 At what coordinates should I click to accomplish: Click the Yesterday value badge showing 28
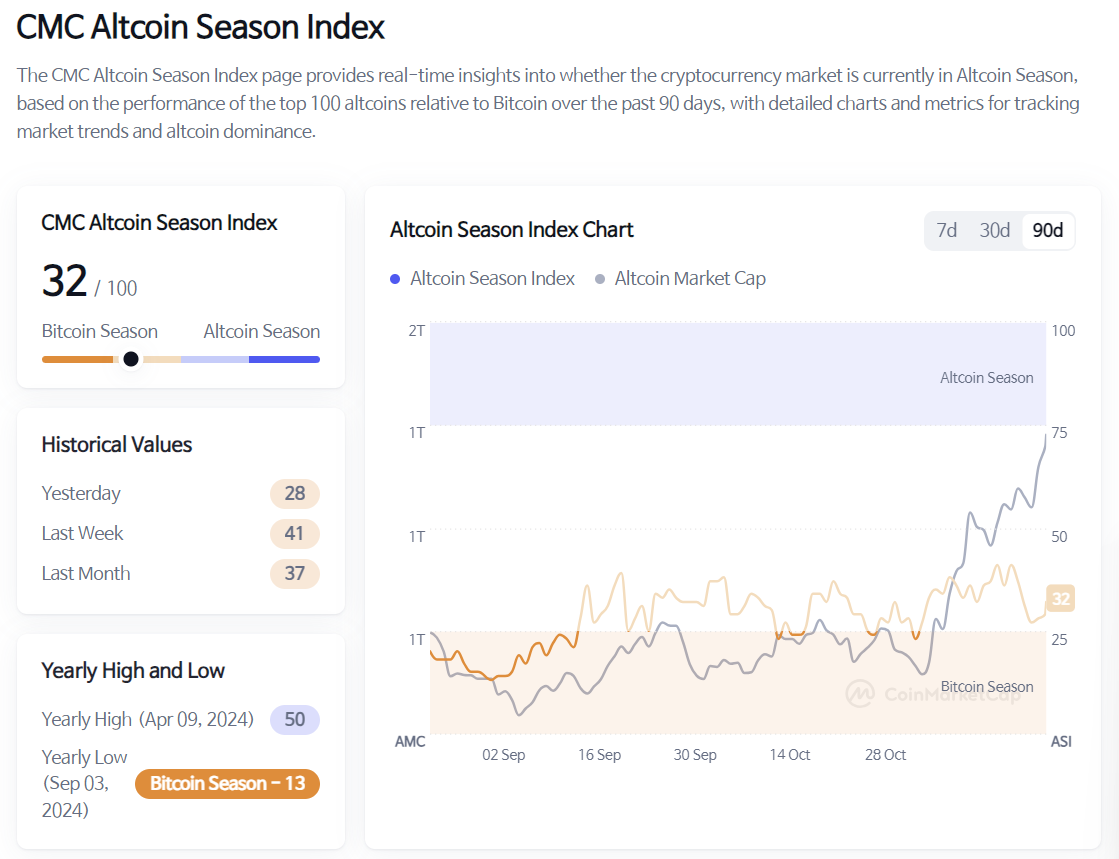pyautogui.click(x=294, y=493)
